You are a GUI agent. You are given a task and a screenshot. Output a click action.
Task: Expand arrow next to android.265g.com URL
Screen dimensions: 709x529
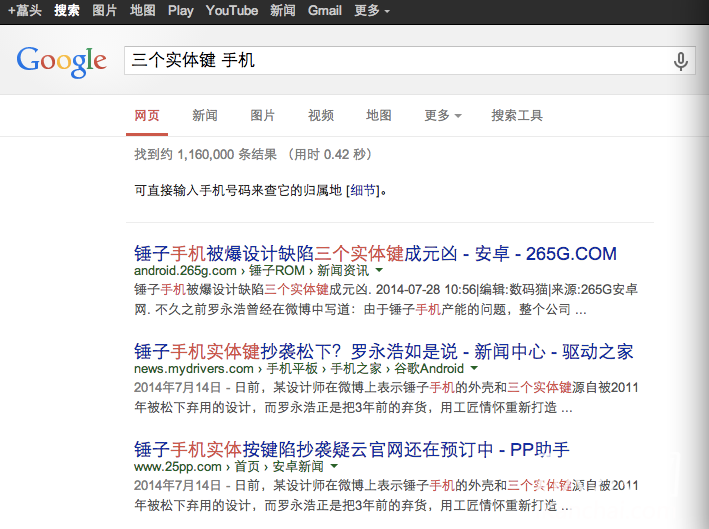(380, 271)
